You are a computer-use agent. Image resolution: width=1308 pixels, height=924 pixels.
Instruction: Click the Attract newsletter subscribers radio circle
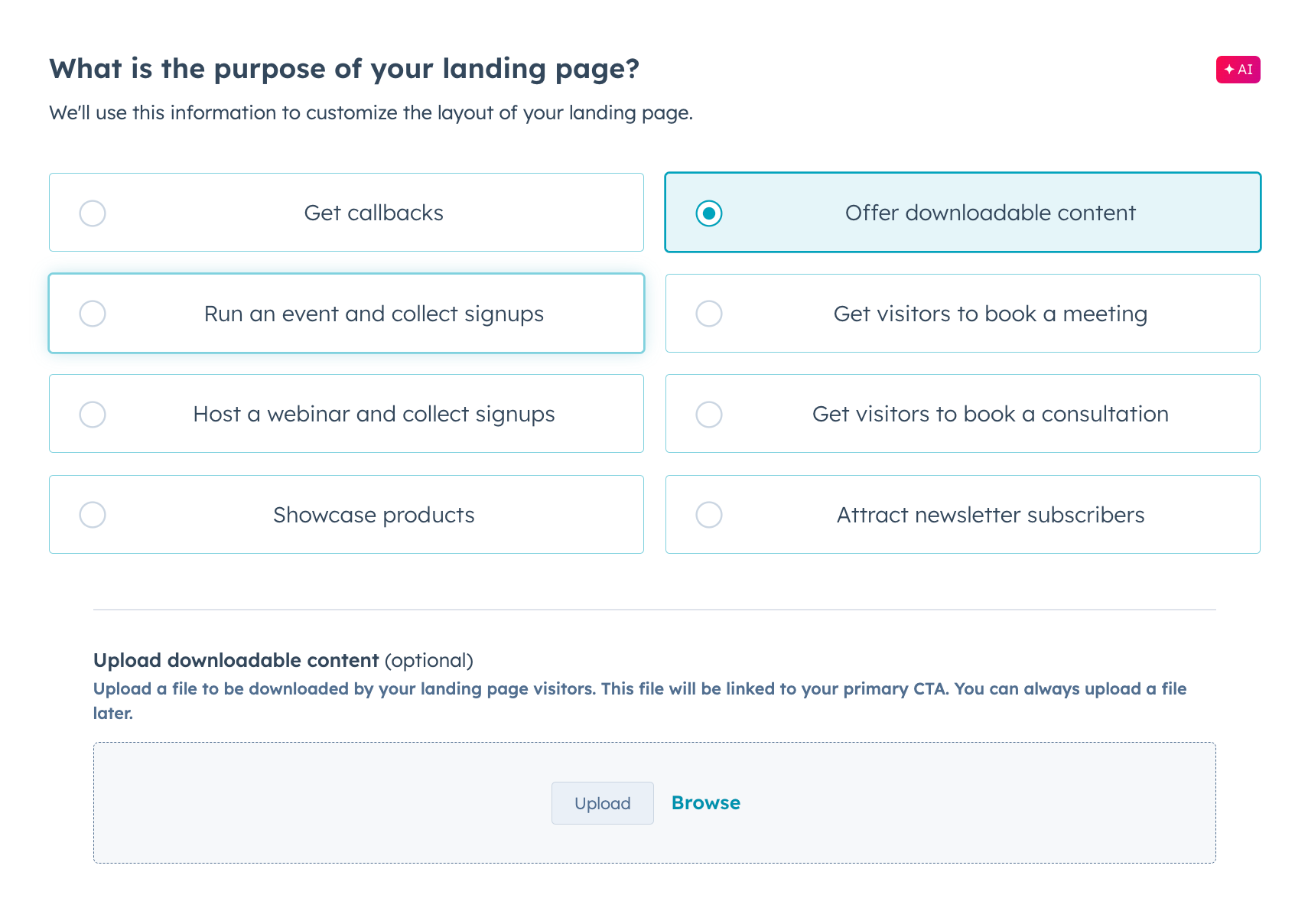tap(709, 514)
